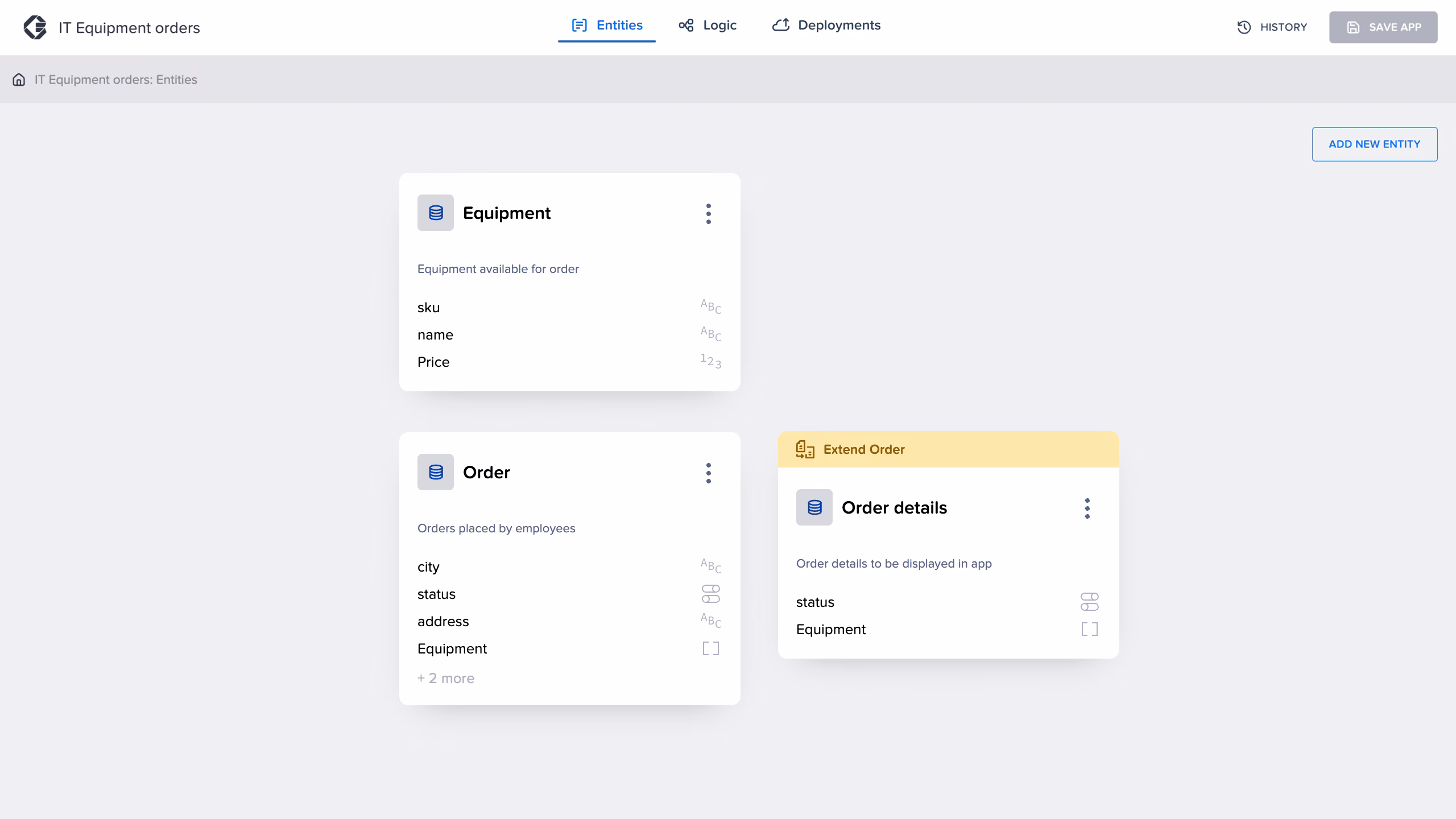Click the Extend Order banner icon
Image resolution: width=1456 pixels, height=819 pixels.
(x=805, y=449)
